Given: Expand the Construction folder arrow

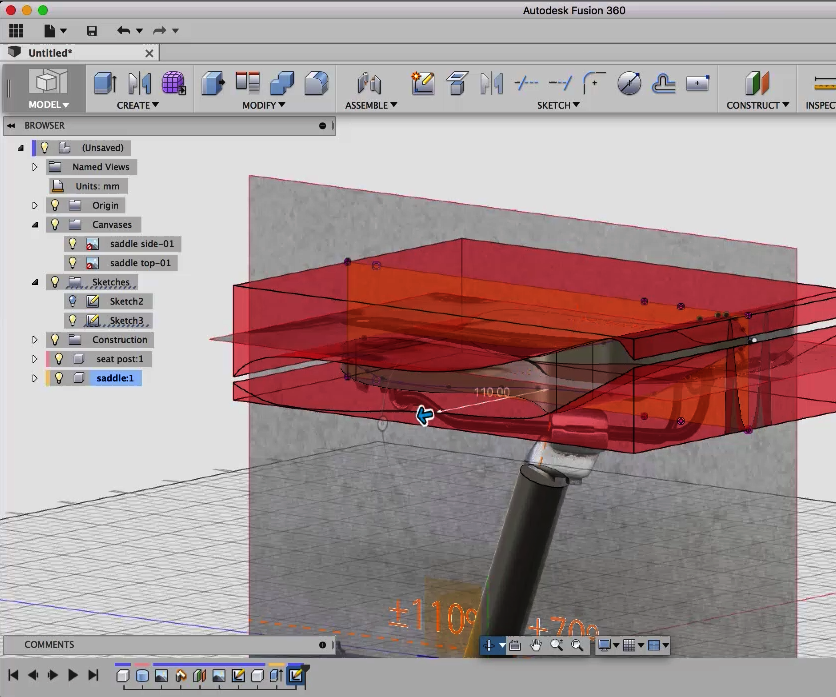Looking at the screenshot, I should (x=35, y=339).
